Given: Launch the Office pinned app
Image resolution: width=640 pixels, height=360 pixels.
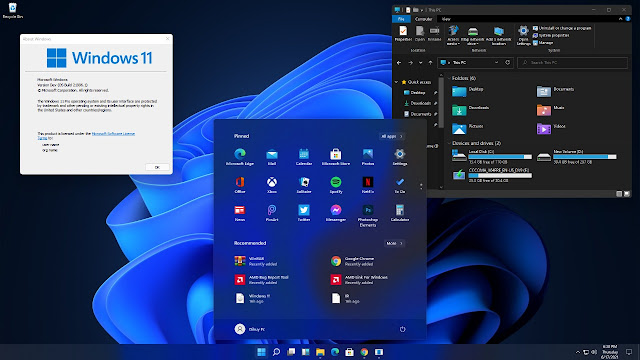Looking at the screenshot, I should (x=240, y=184).
